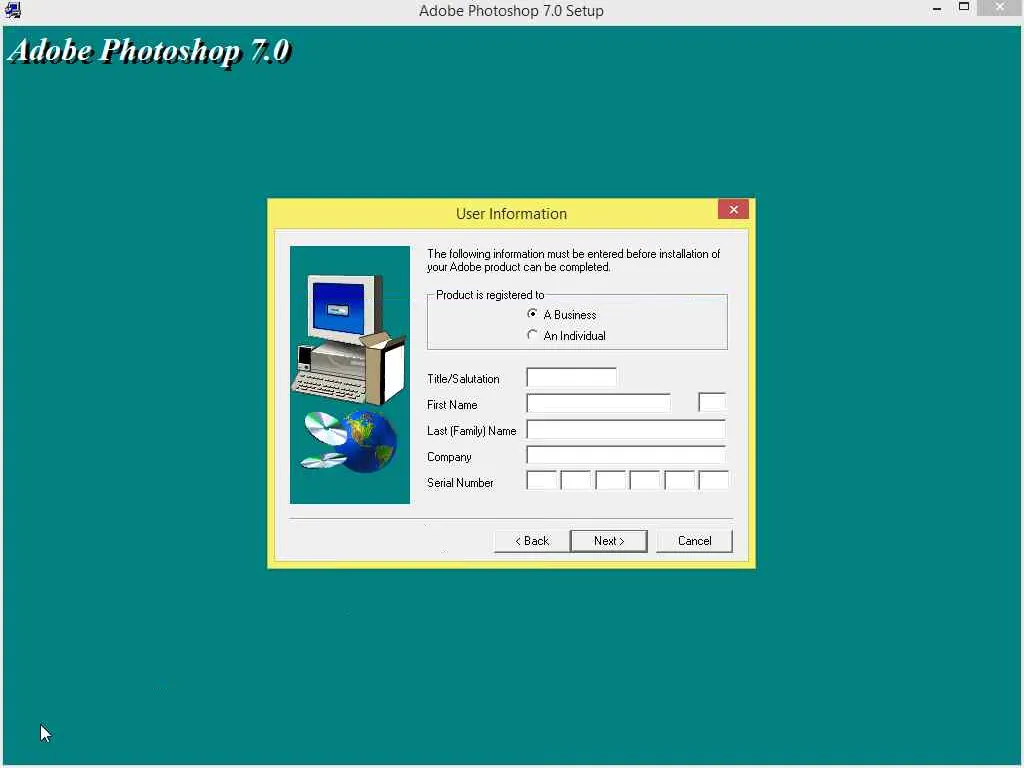Screen dimensions: 1024x768
Task: Click the sixth Serial Number box
Action: (x=713, y=480)
